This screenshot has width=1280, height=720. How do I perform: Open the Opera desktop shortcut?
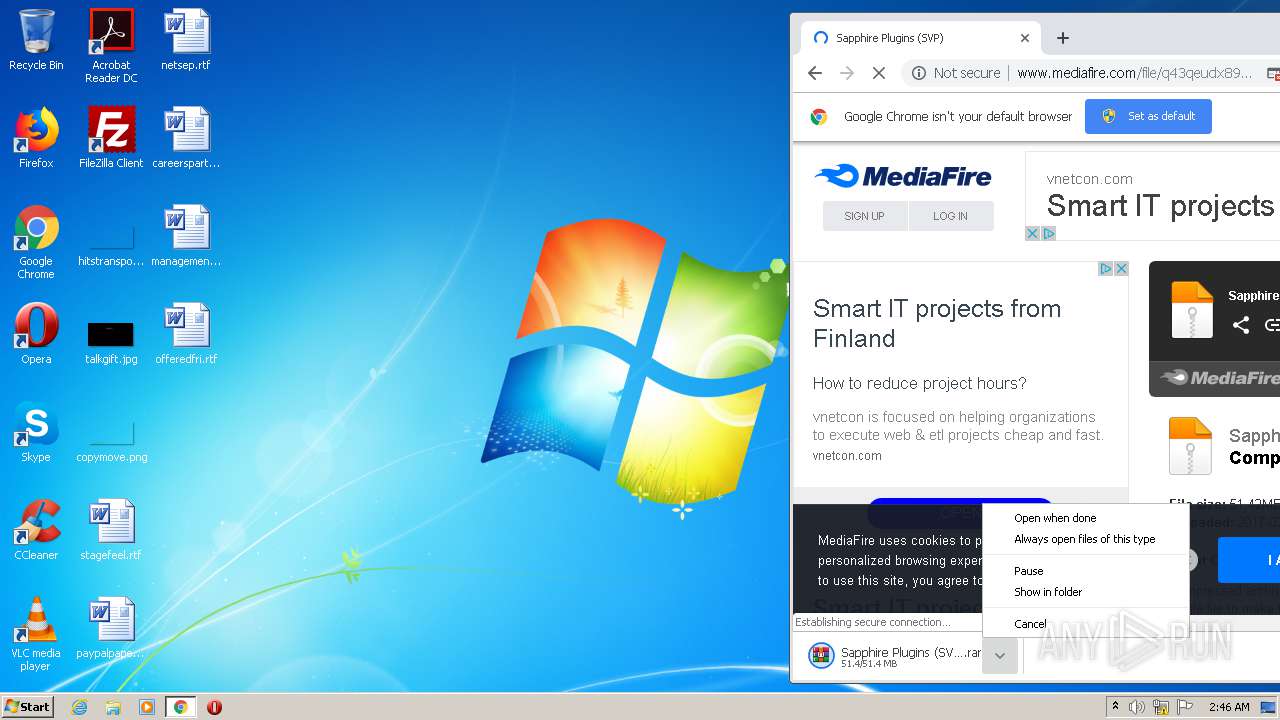pyautogui.click(x=36, y=334)
